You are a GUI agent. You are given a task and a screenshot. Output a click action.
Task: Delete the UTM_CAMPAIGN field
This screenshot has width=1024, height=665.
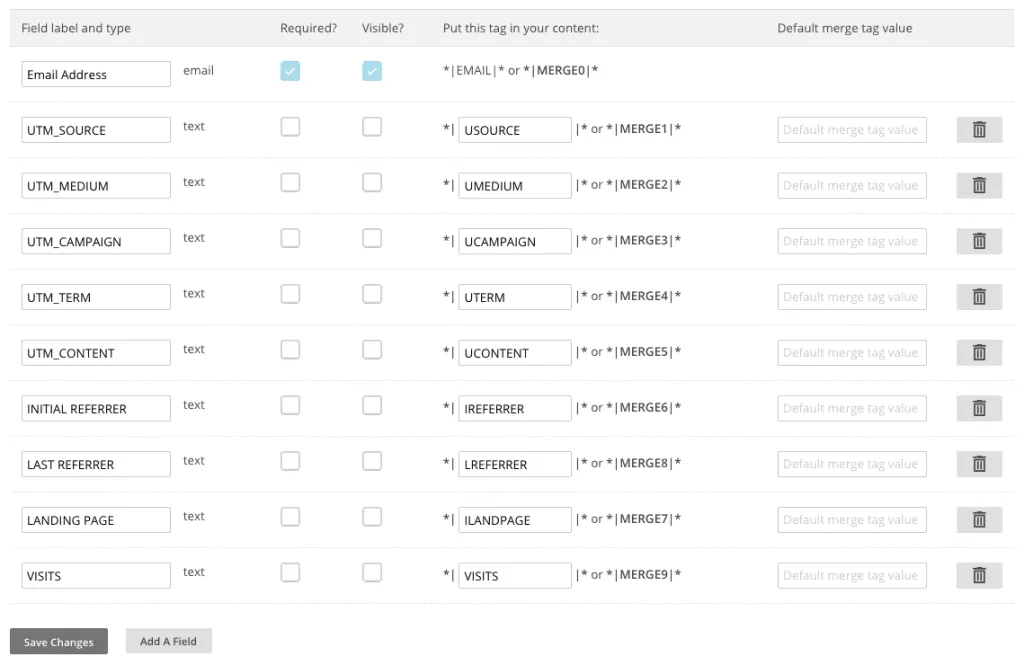(979, 241)
